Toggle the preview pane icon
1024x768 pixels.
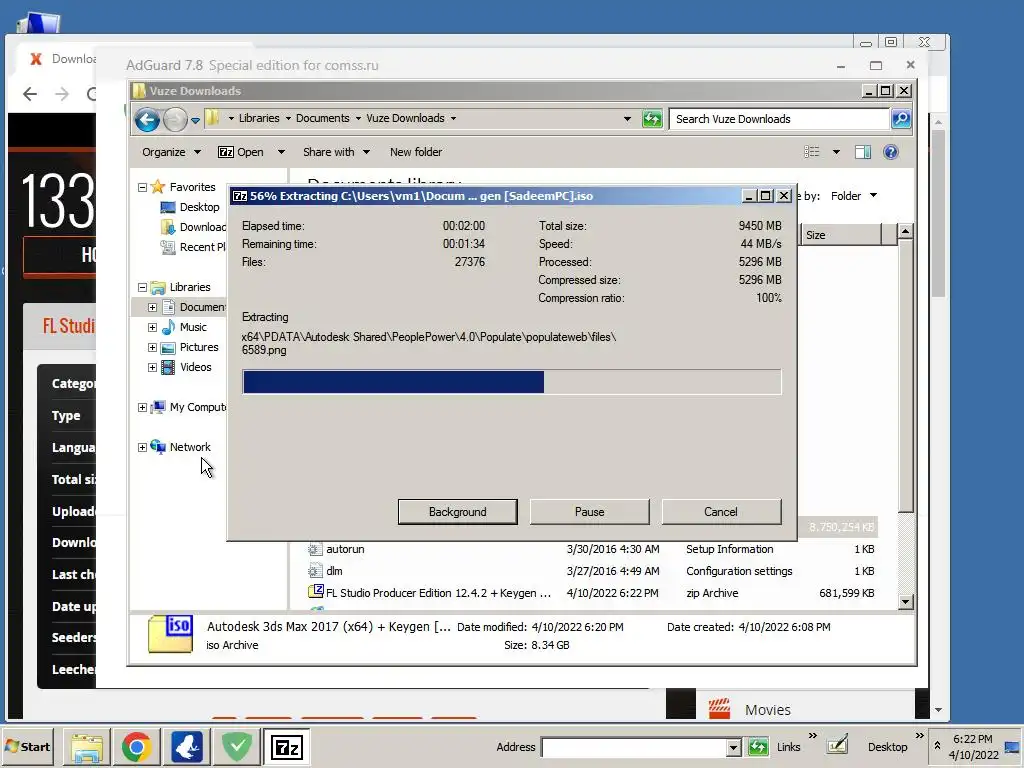863,152
